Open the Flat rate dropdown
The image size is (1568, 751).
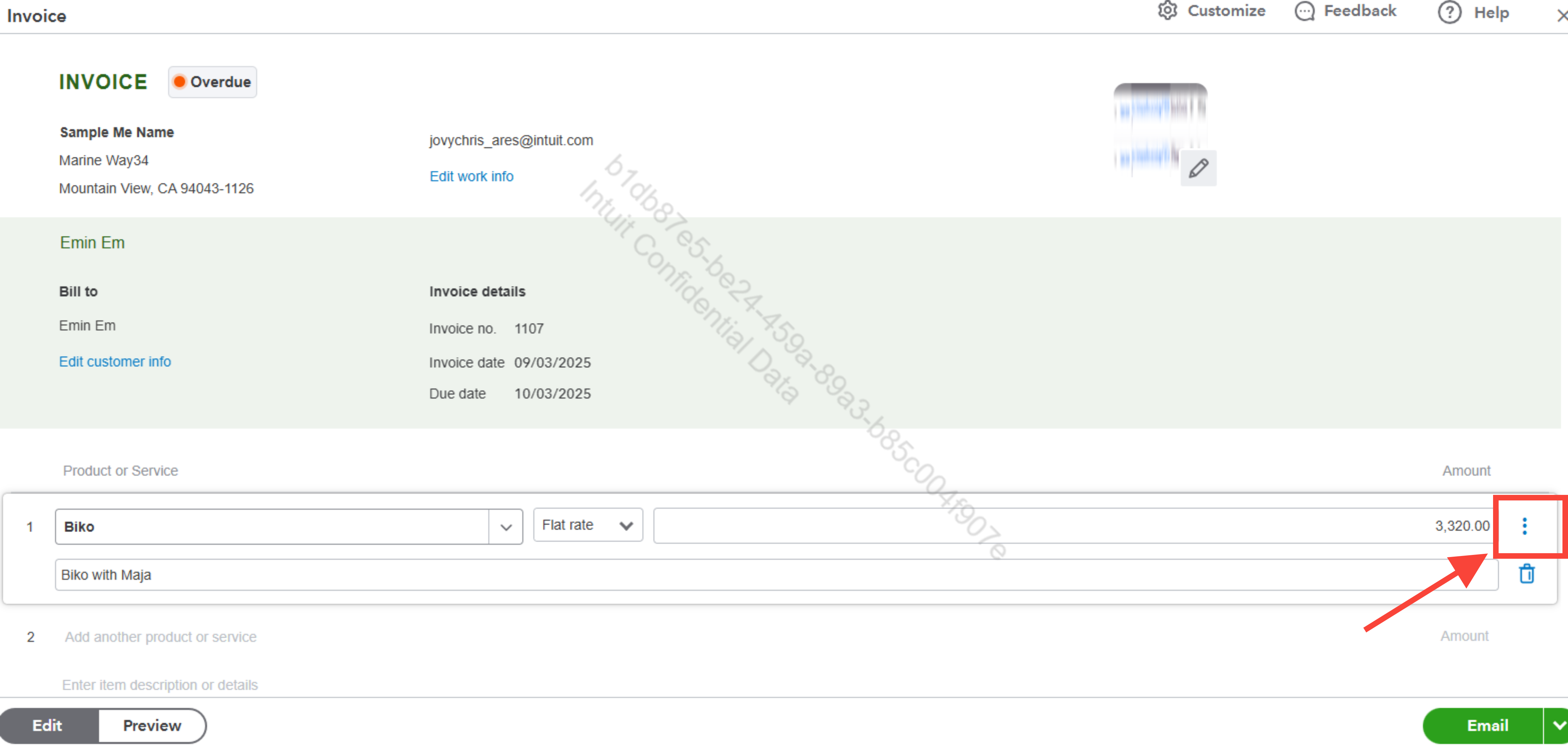tap(587, 525)
